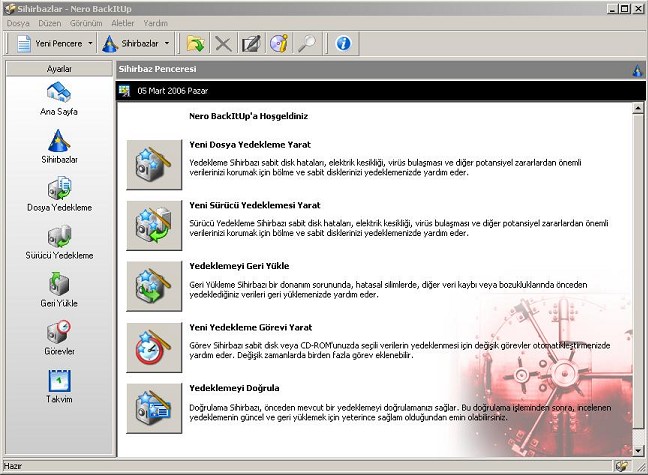The width and height of the screenshot is (648, 475).
Task: Expand the Sihirbazlar toolbar dropdown arrow
Action: tap(167, 44)
